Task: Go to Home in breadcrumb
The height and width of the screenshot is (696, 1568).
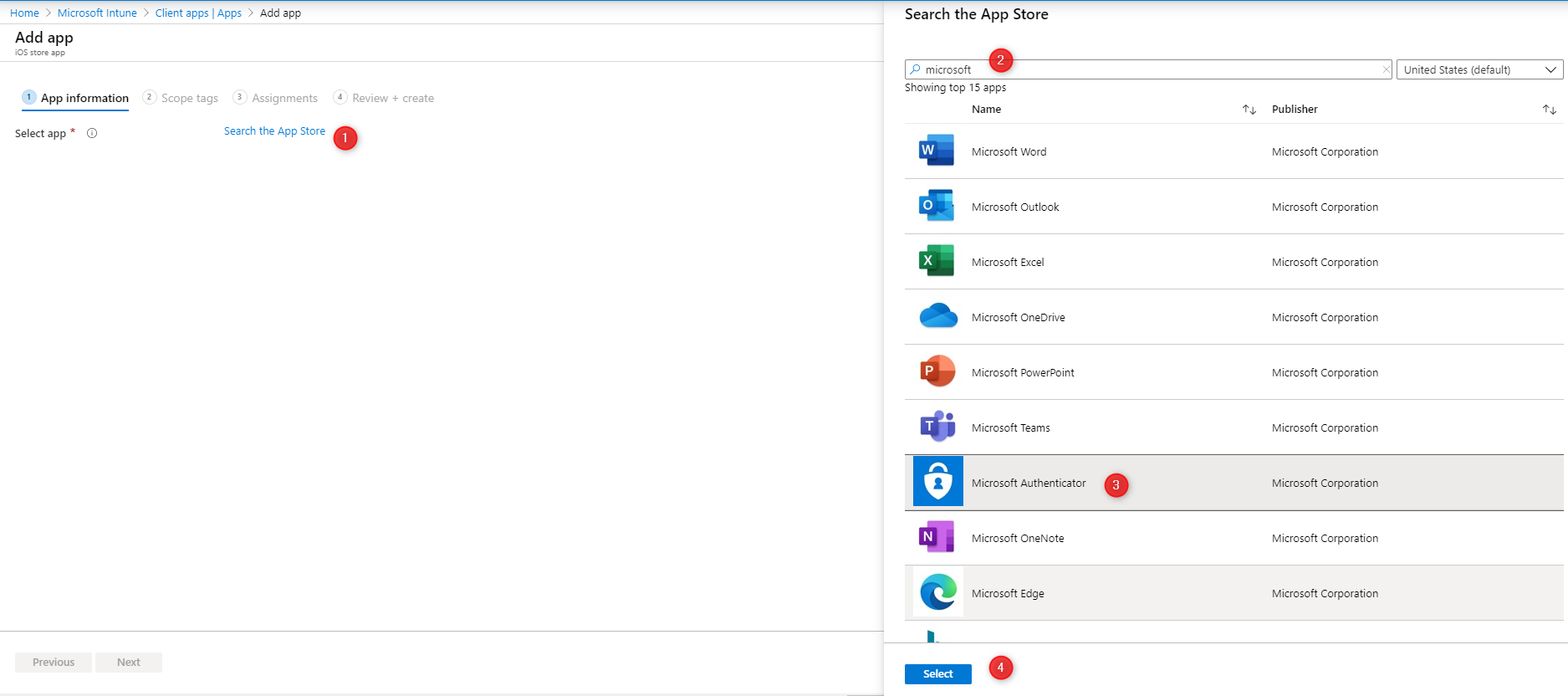Action: [24, 13]
